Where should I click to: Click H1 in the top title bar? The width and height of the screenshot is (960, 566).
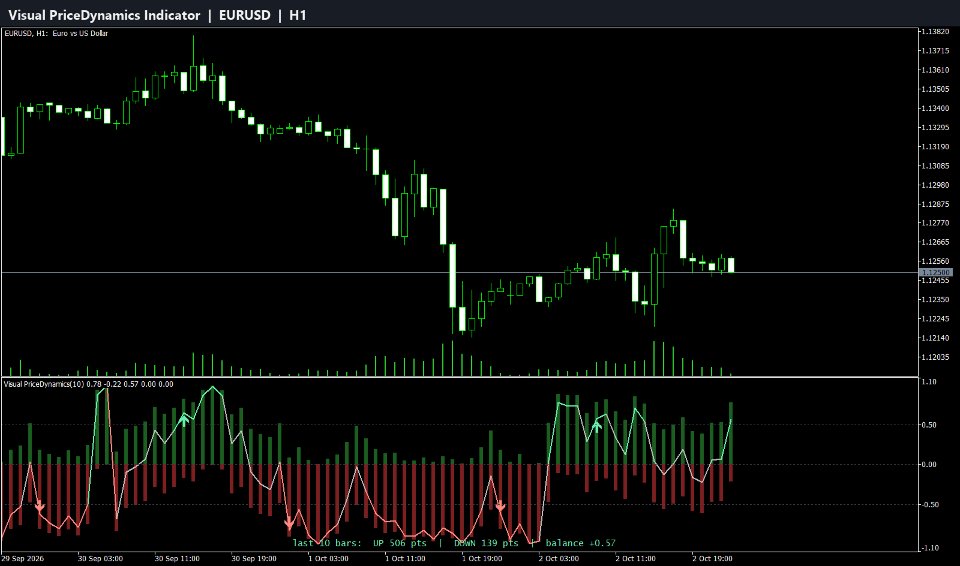coord(298,15)
